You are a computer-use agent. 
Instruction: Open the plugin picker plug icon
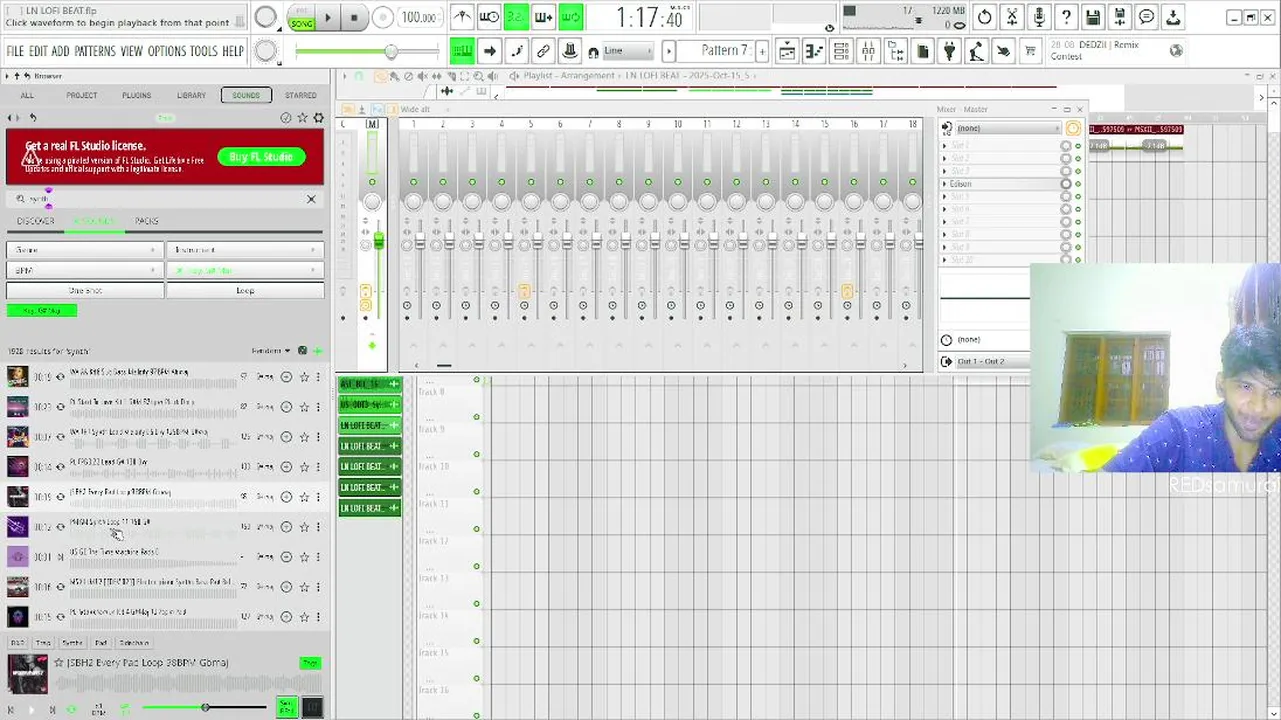pyautogui.click(x=949, y=51)
